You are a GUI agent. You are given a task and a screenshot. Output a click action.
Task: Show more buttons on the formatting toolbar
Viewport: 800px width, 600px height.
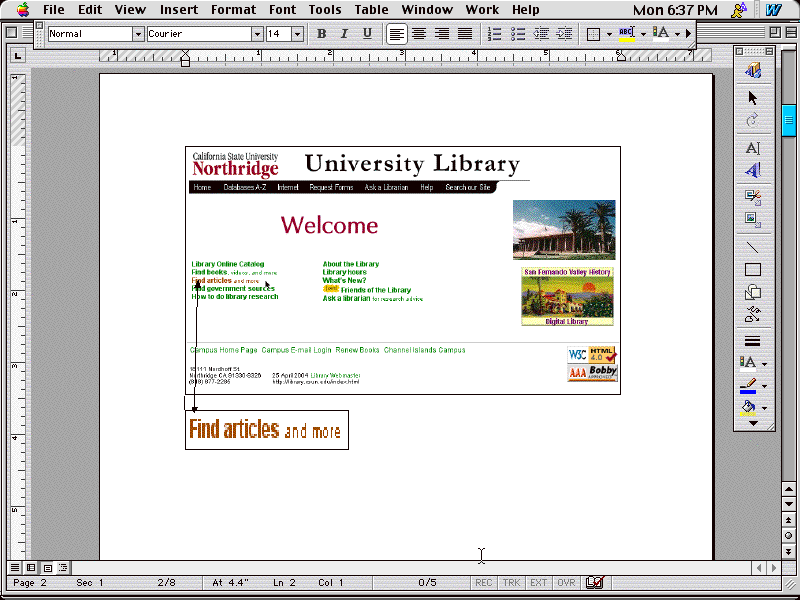coord(689,34)
